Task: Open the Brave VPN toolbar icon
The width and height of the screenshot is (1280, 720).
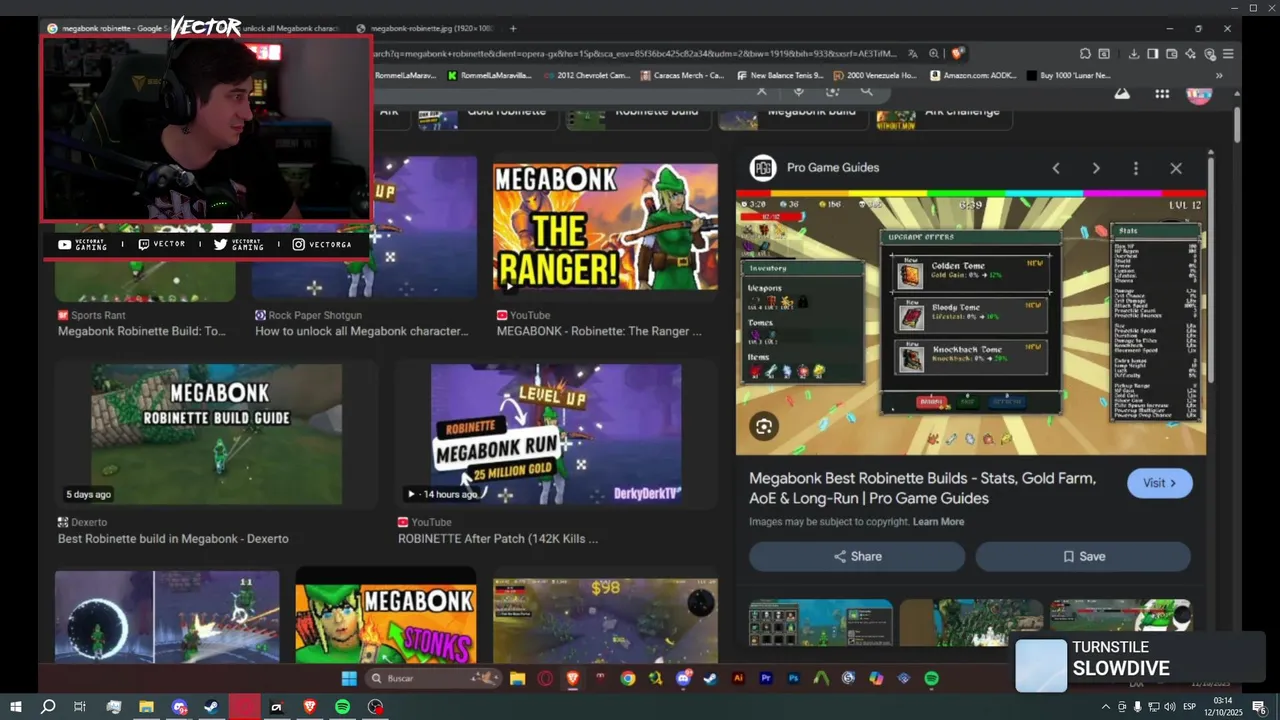Action: tap(1210, 54)
